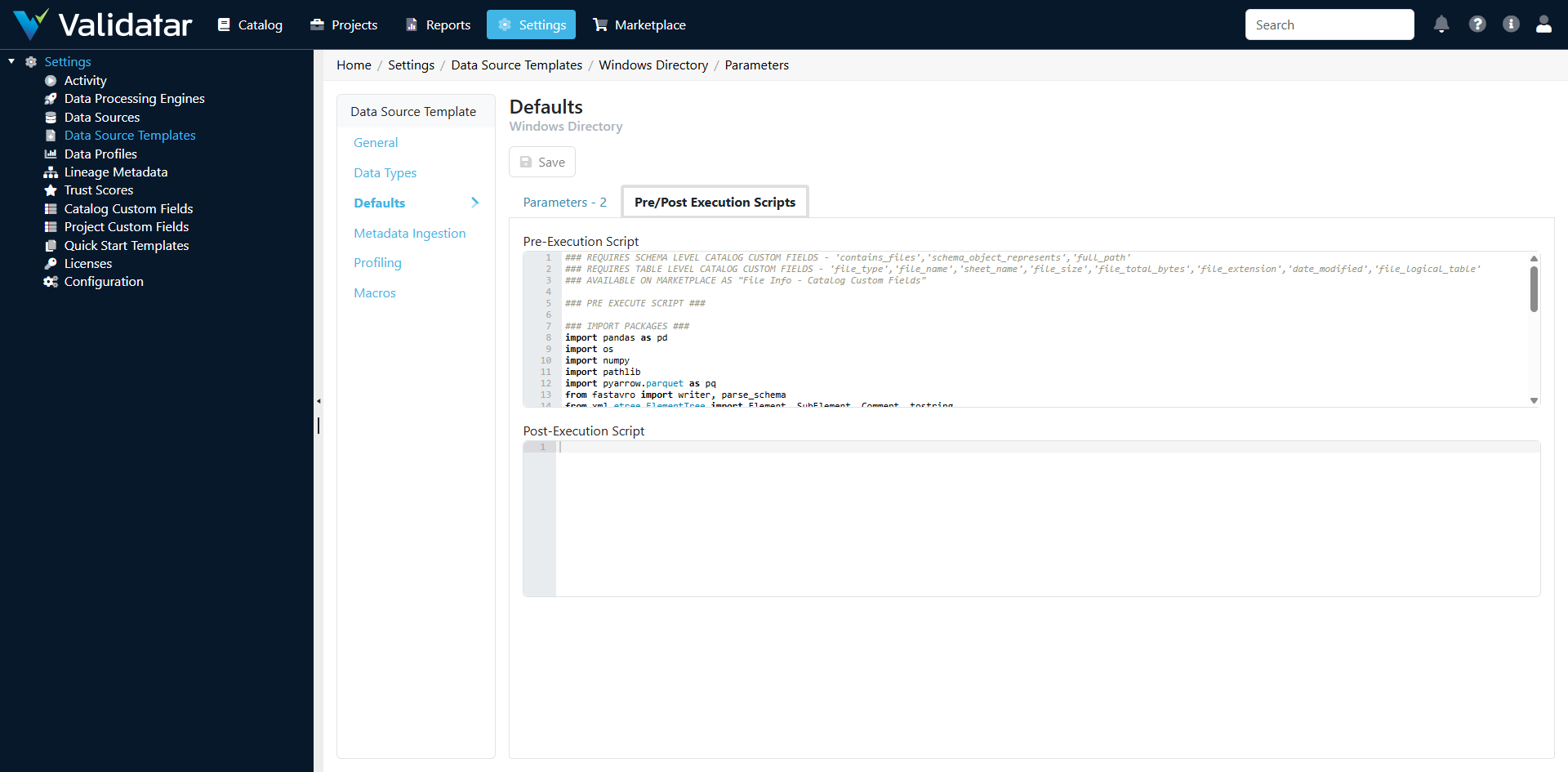Open Trust Scores settings
Image resolution: width=1568 pixels, height=772 pixels.
pyautogui.click(x=98, y=190)
